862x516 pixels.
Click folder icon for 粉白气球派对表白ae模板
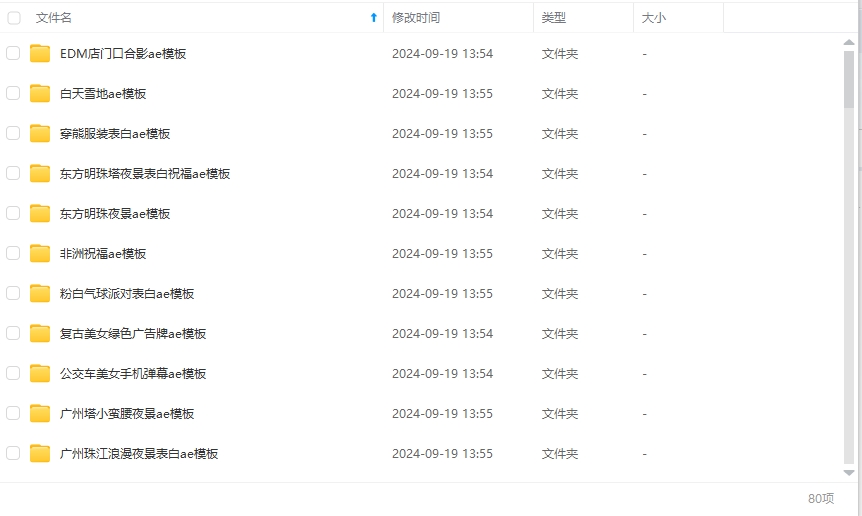pos(40,294)
